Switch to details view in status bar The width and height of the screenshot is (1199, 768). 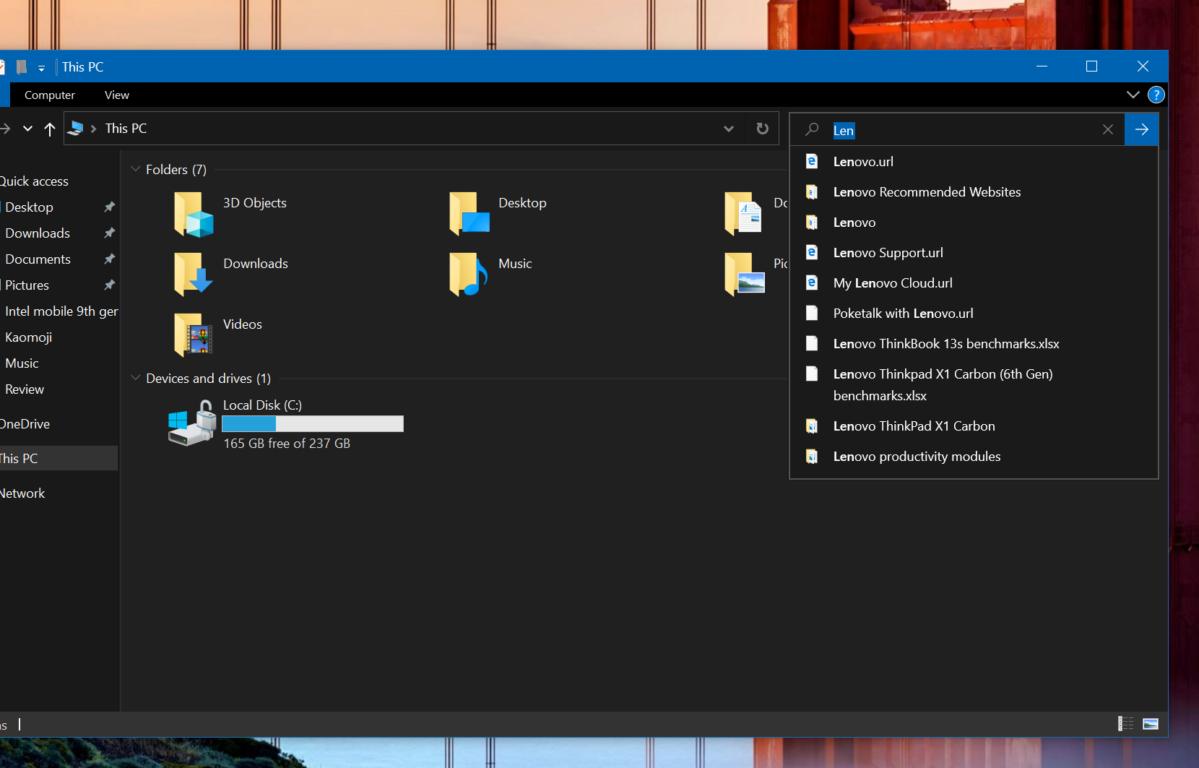(1126, 723)
